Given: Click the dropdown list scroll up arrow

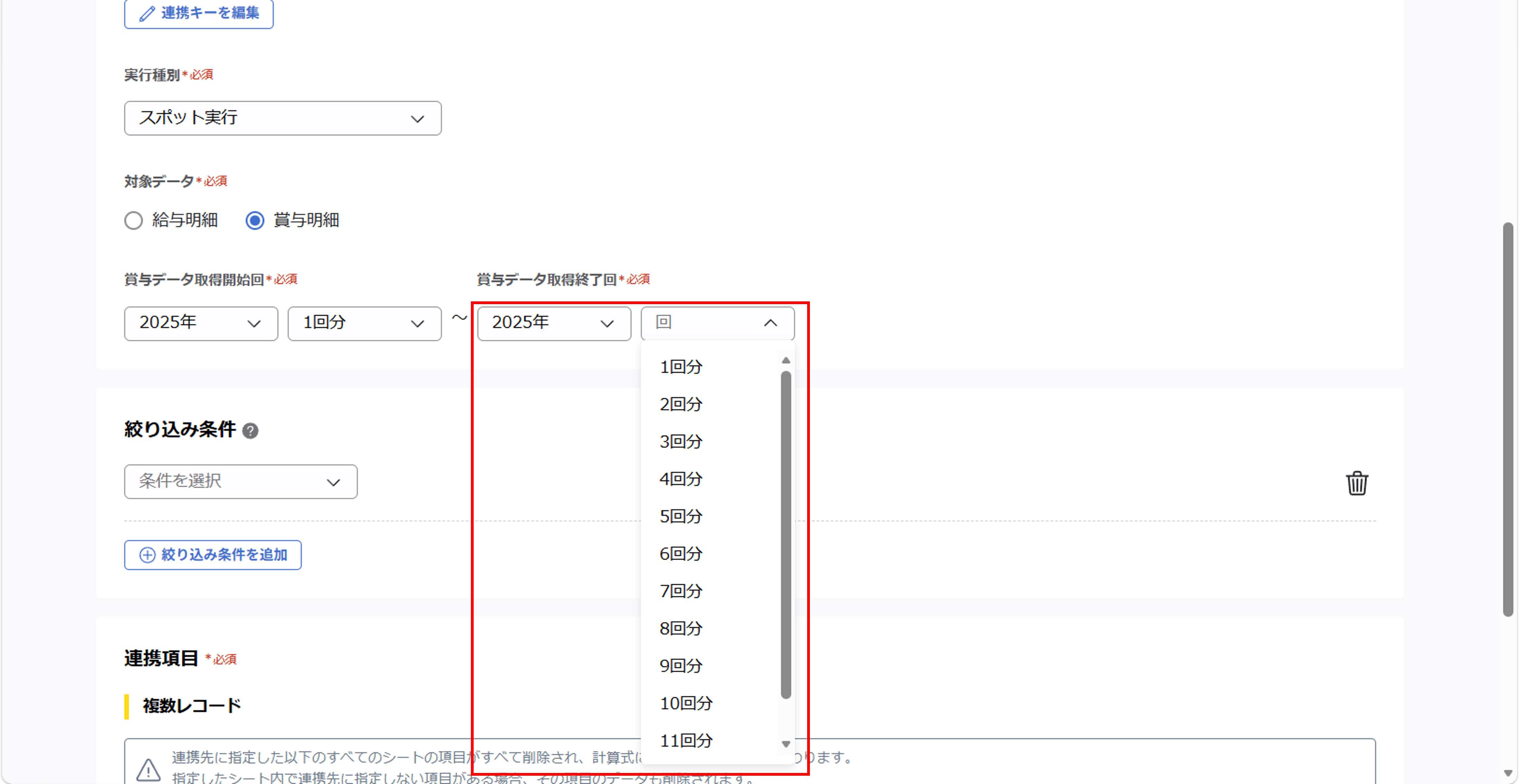Looking at the screenshot, I should [785, 360].
